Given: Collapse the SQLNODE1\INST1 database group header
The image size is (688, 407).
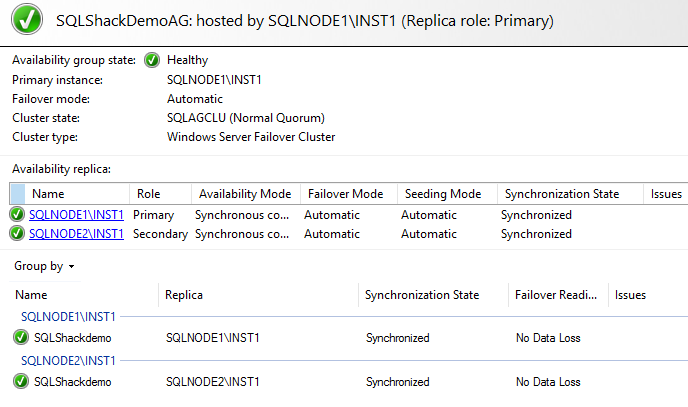Looking at the screenshot, I should click(x=68, y=317).
